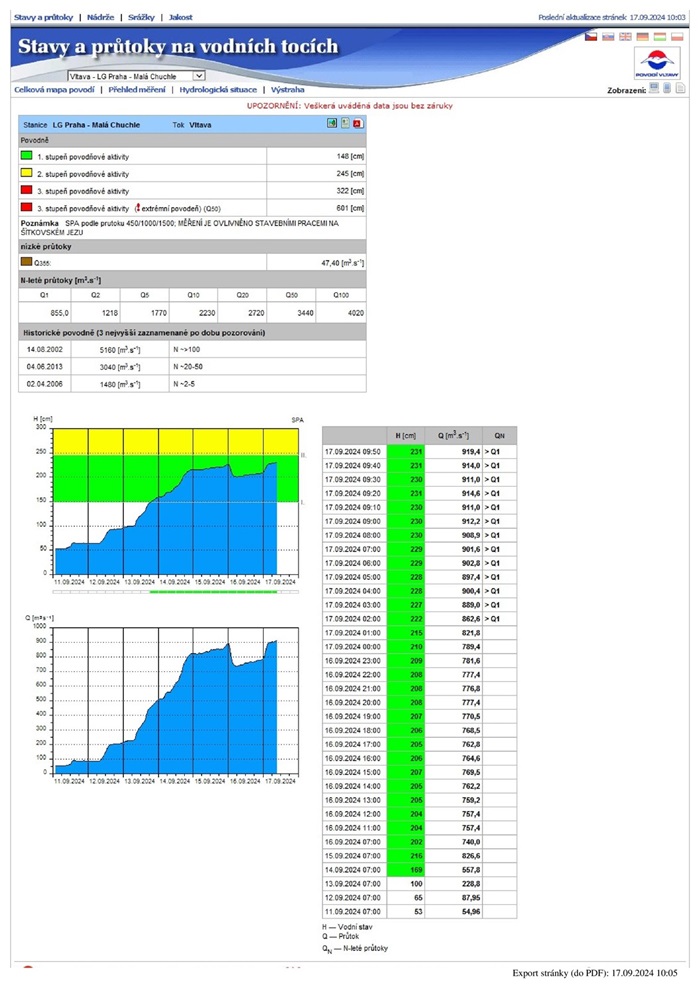Click green 1st flood level swatch
Viewport: 700px width, 992px height.
tap(26, 156)
